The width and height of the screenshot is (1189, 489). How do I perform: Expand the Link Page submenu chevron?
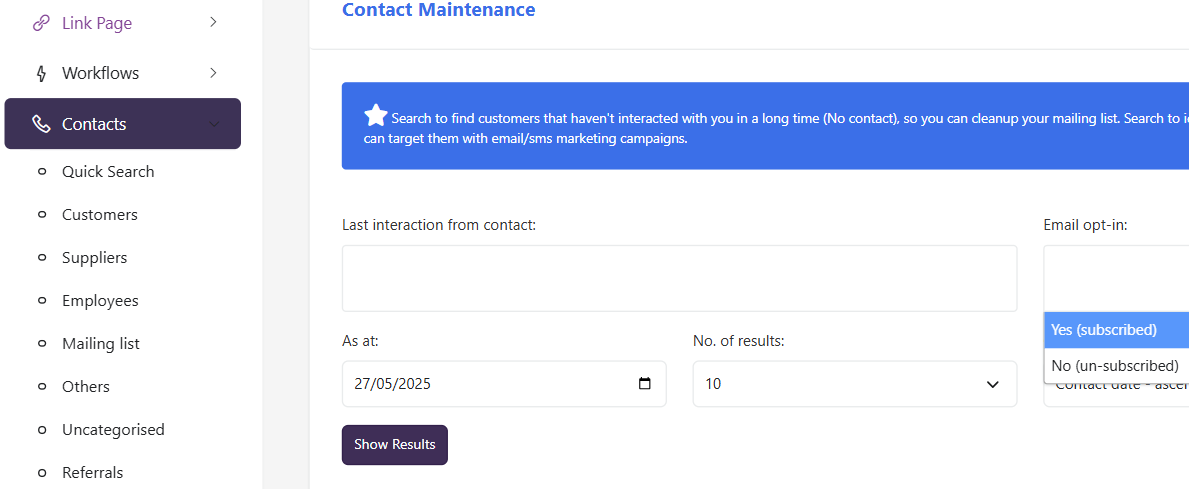(x=213, y=23)
